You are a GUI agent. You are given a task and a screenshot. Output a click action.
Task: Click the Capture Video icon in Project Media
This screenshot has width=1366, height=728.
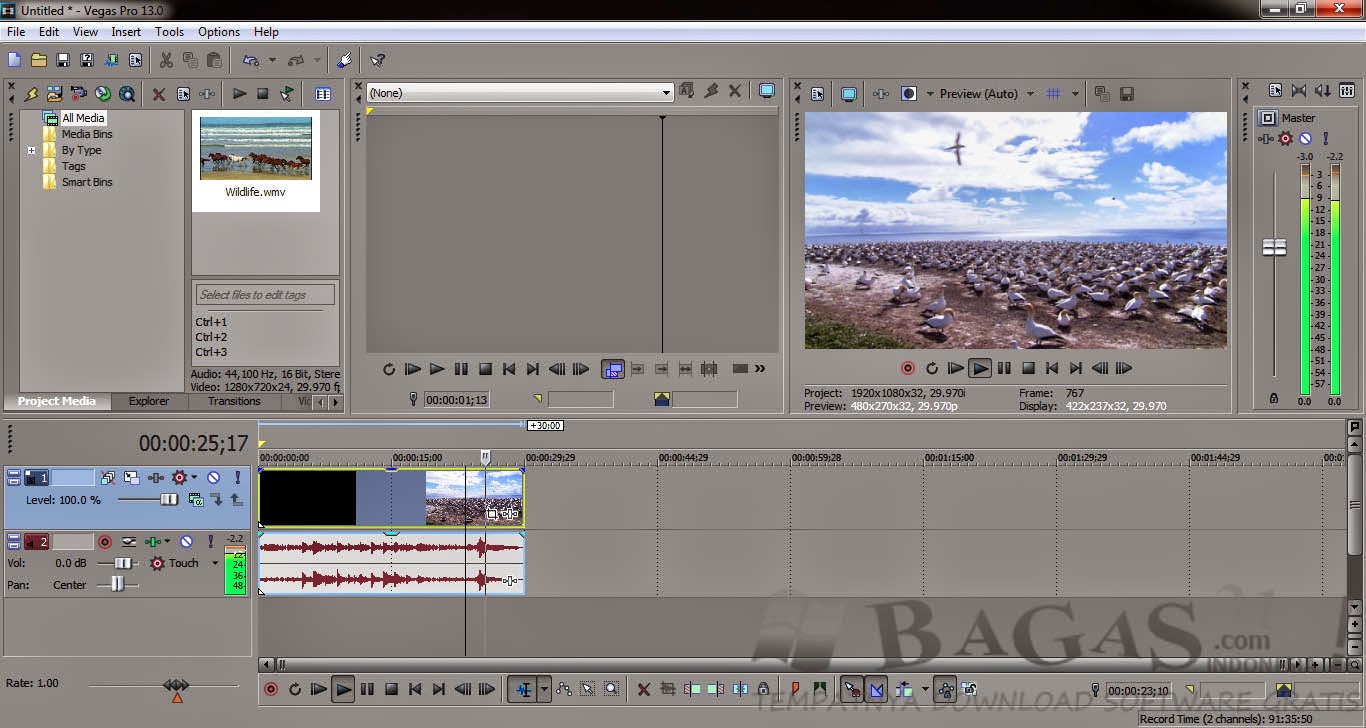[78, 94]
